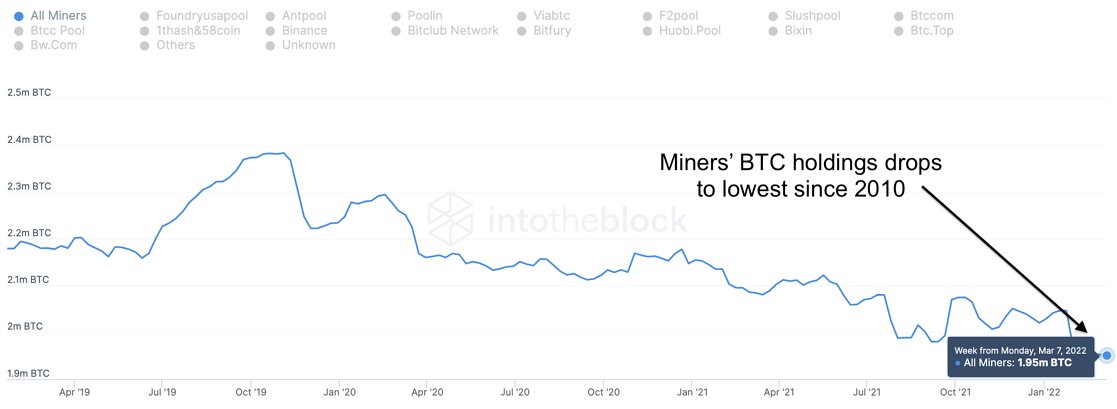Click the Slushpool legend dot
The image size is (1117, 409).
pyautogui.click(x=773, y=16)
